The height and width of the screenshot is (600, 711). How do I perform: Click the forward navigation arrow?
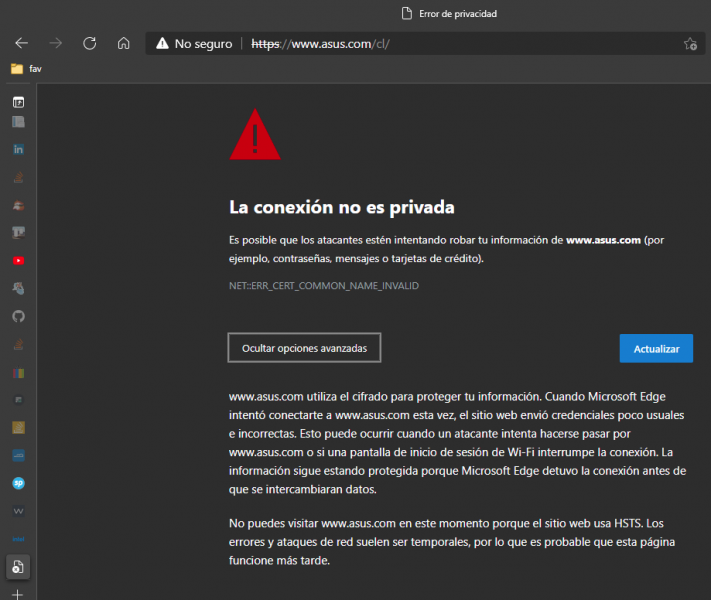click(56, 44)
